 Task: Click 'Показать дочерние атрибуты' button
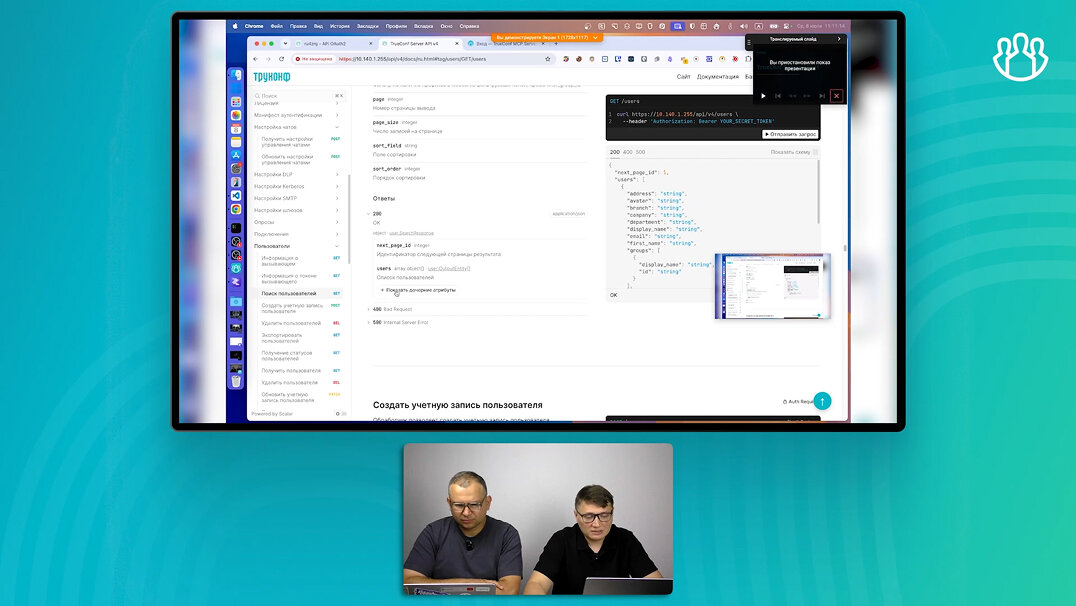[x=418, y=290]
